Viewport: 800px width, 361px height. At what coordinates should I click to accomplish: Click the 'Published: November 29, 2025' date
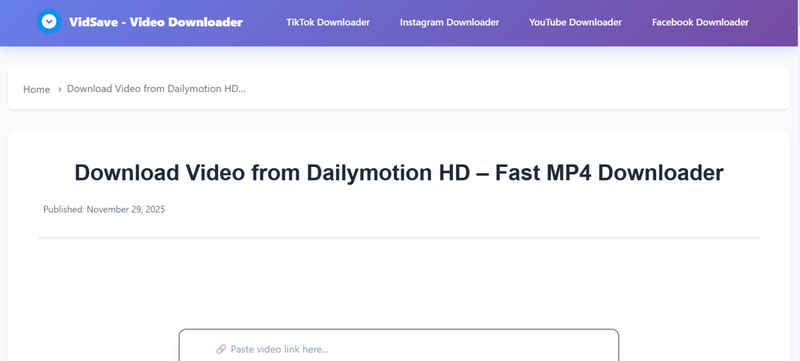104,209
